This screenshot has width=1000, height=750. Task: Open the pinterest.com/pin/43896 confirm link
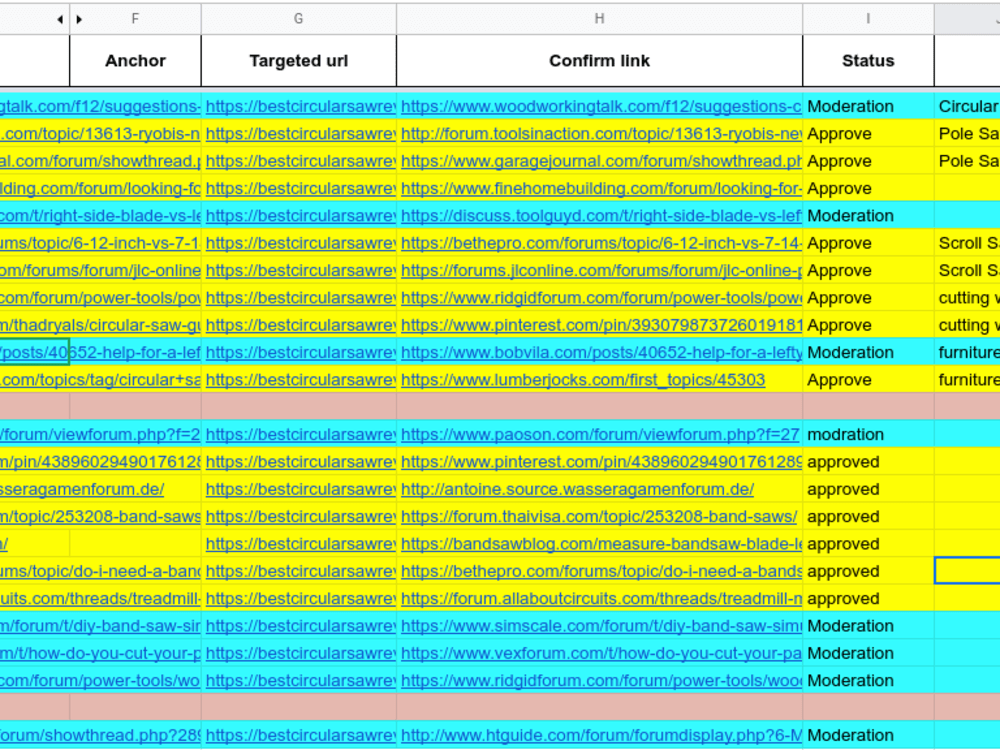click(x=601, y=462)
